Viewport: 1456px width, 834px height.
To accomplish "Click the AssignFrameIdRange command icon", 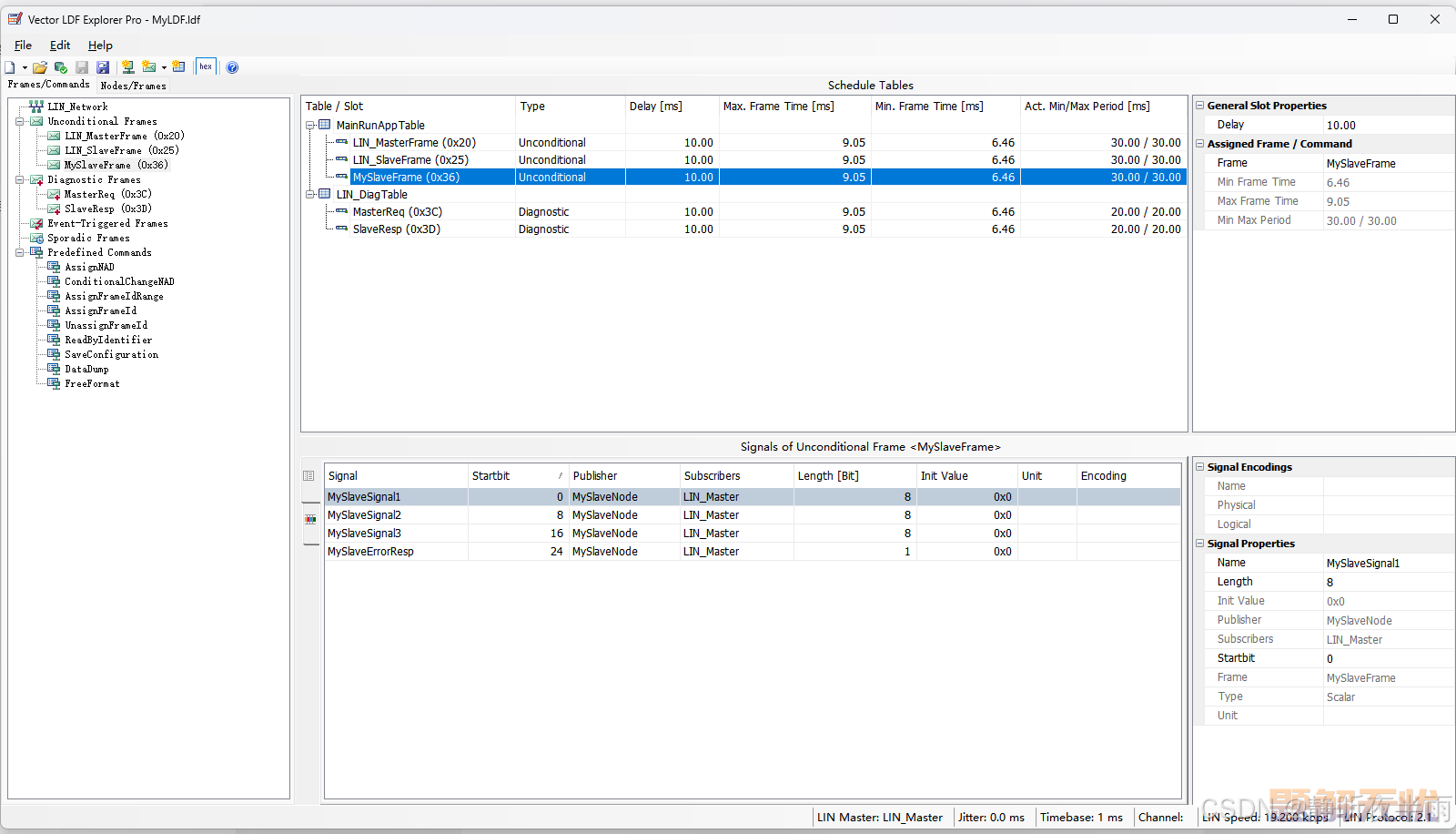I will tap(54, 296).
